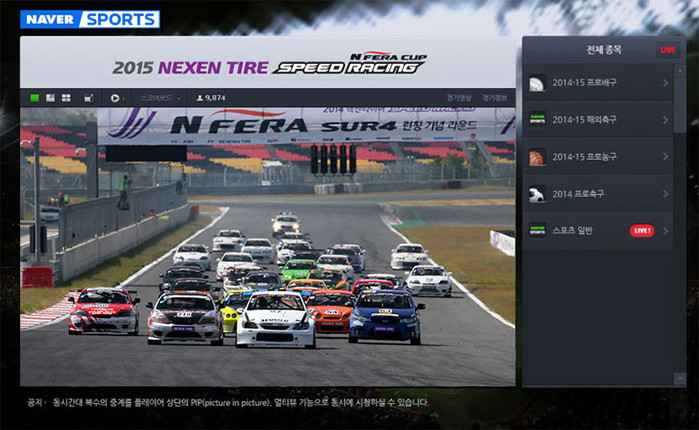The image size is (699, 430).
Task: Click the NAVER logo
Action: (50, 19)
